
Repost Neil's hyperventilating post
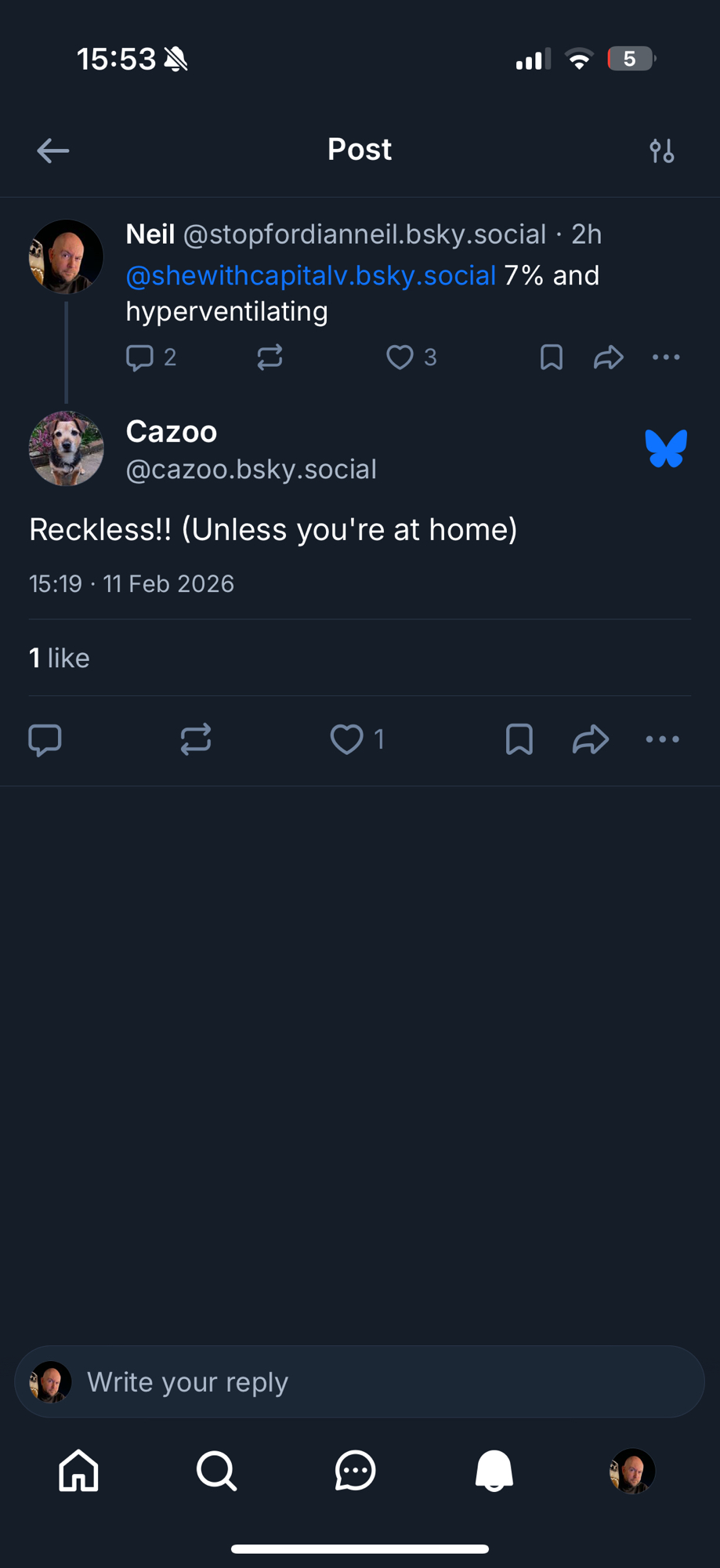[270, 358]
